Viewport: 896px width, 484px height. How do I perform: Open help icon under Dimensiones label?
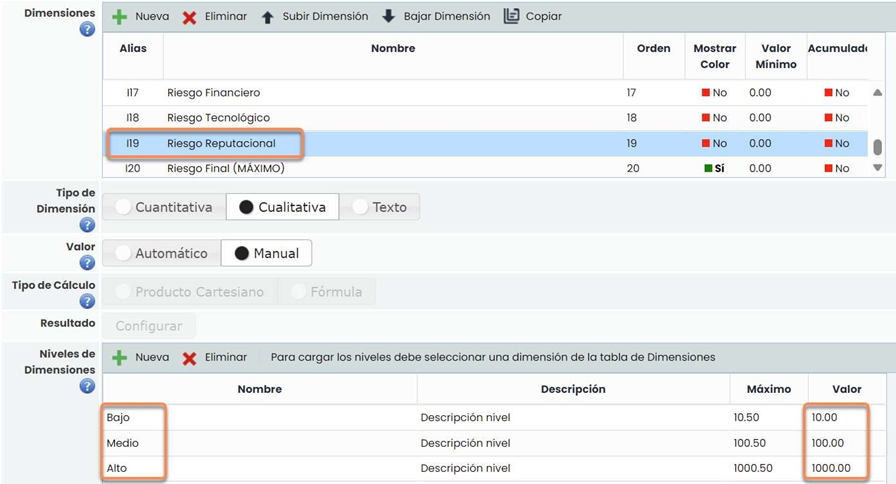[87, 30]
